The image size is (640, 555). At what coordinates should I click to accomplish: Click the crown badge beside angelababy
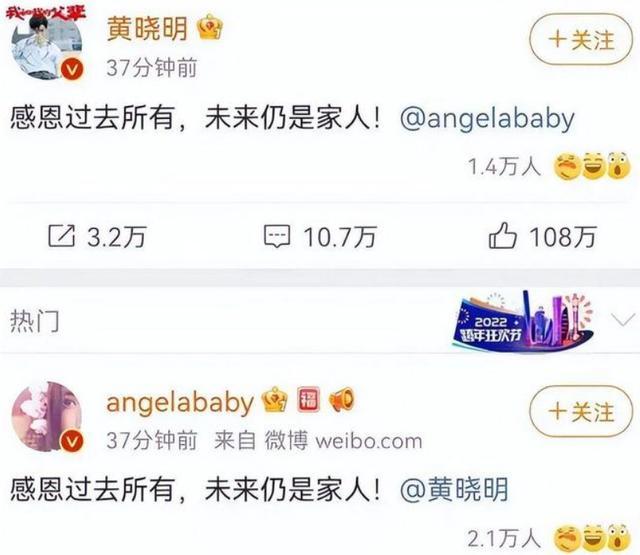coord(275,400)
